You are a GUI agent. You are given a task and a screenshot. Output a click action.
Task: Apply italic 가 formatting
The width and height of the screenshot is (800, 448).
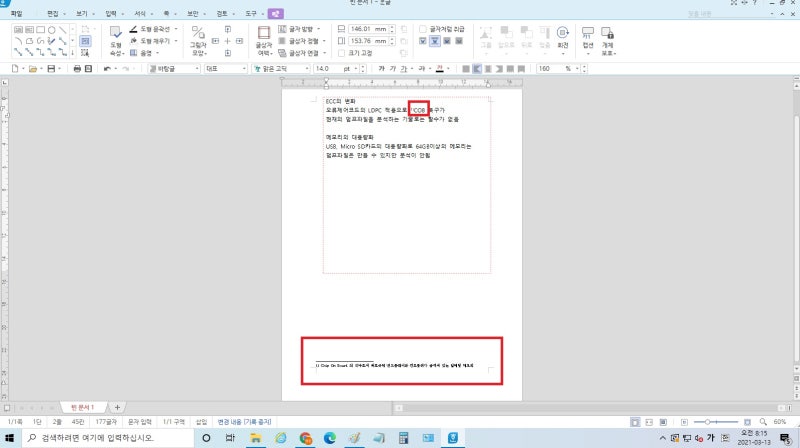tap(392, 68)
